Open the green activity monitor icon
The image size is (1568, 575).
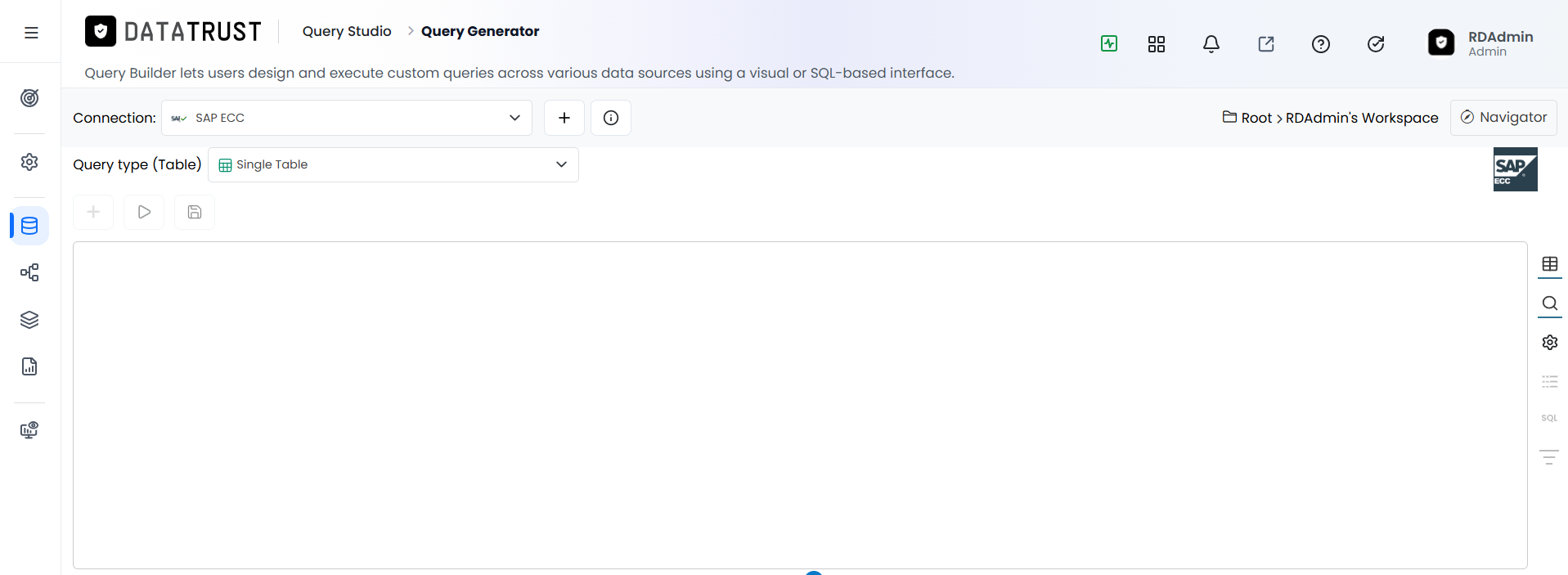tap(1109, 43)
